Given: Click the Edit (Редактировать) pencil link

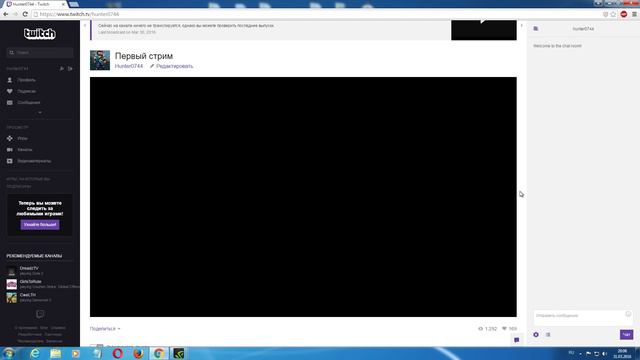Looking at the screenshot, I should click(x=171, y=66).
